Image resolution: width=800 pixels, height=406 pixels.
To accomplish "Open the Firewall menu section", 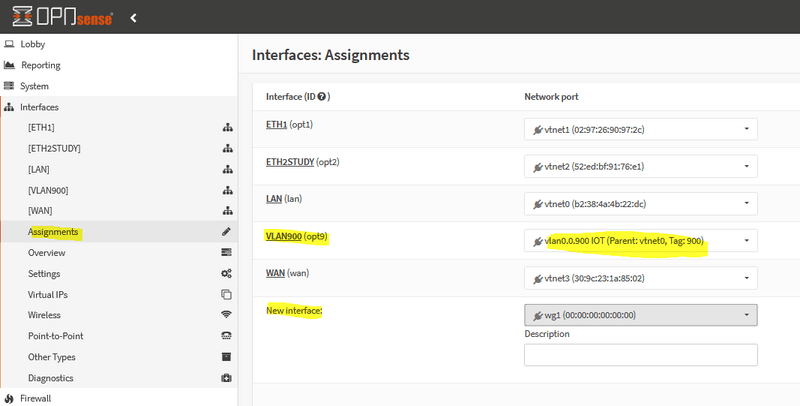I will point(36,398).
